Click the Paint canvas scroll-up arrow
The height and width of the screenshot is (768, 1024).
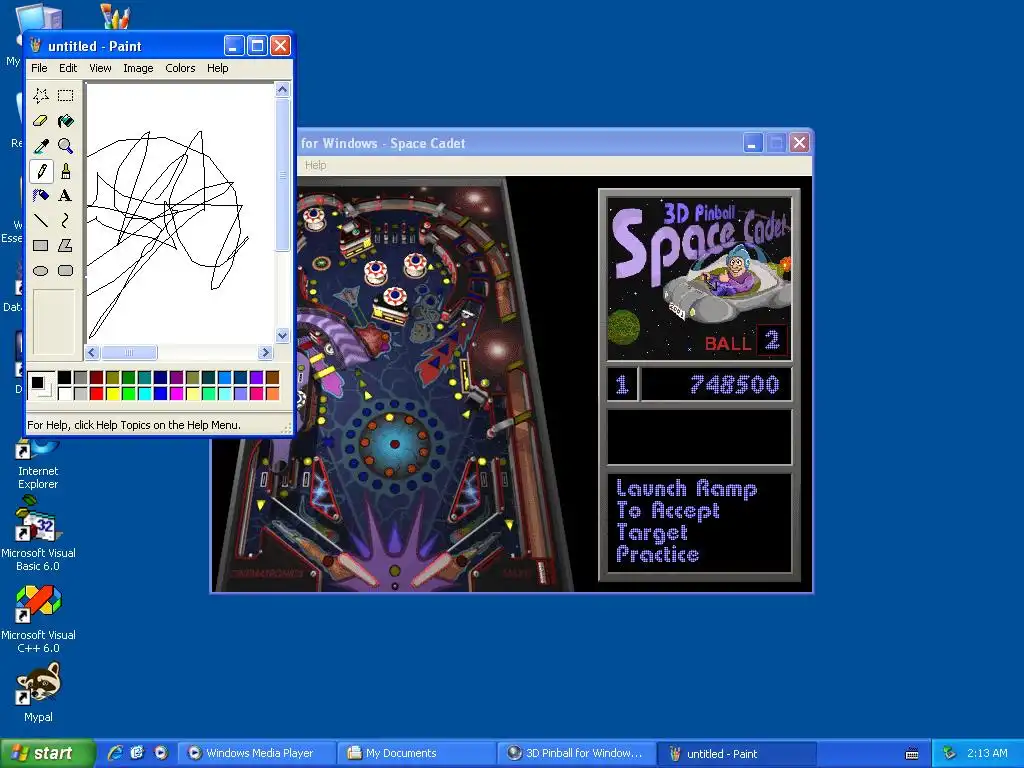(282, 90)
